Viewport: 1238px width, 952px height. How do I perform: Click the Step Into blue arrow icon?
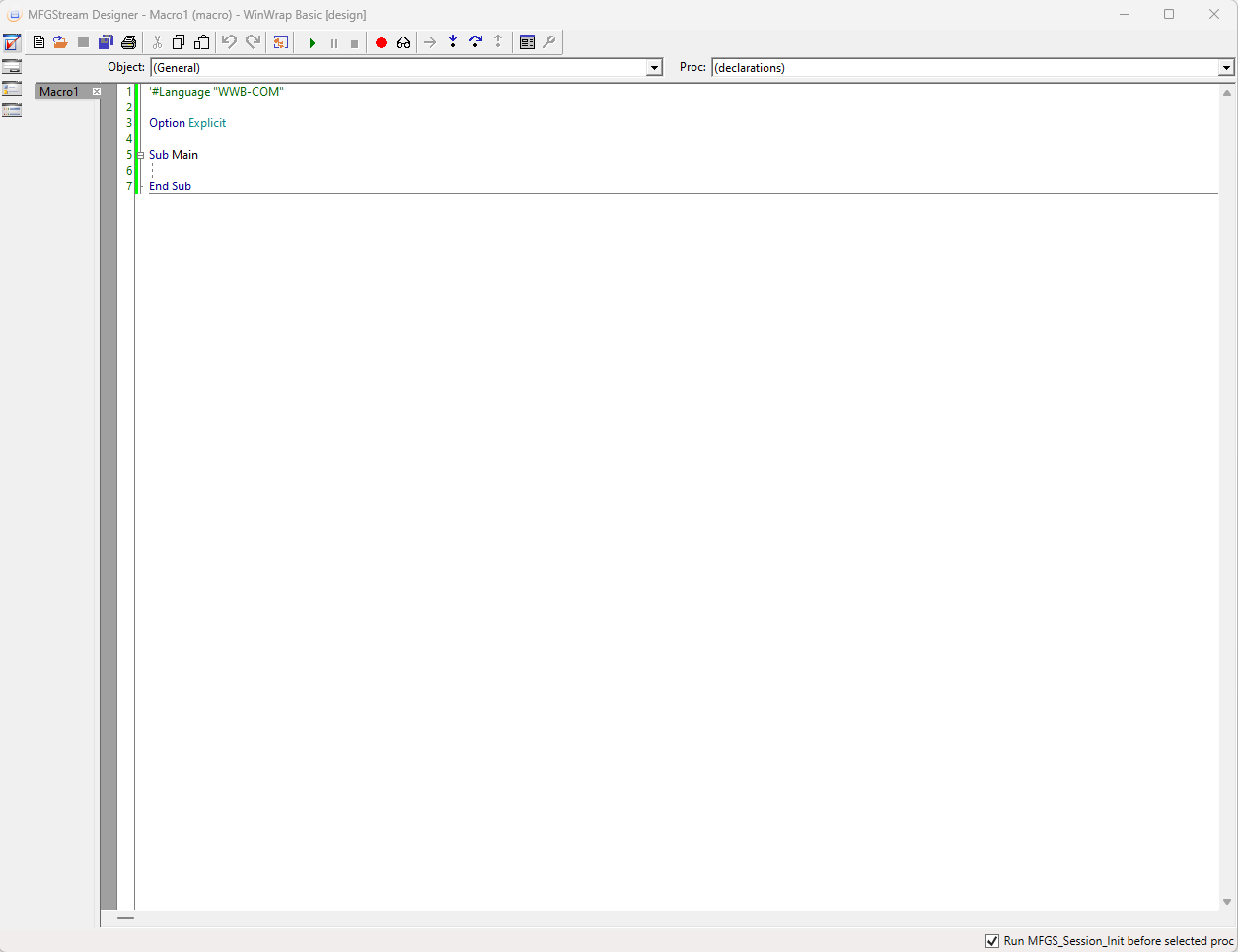click(453, 42)
